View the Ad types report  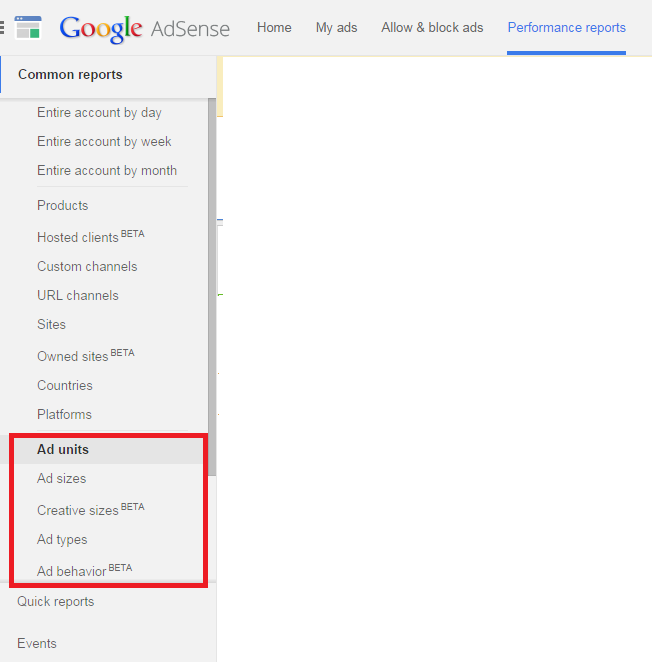(x=62, y=540)
